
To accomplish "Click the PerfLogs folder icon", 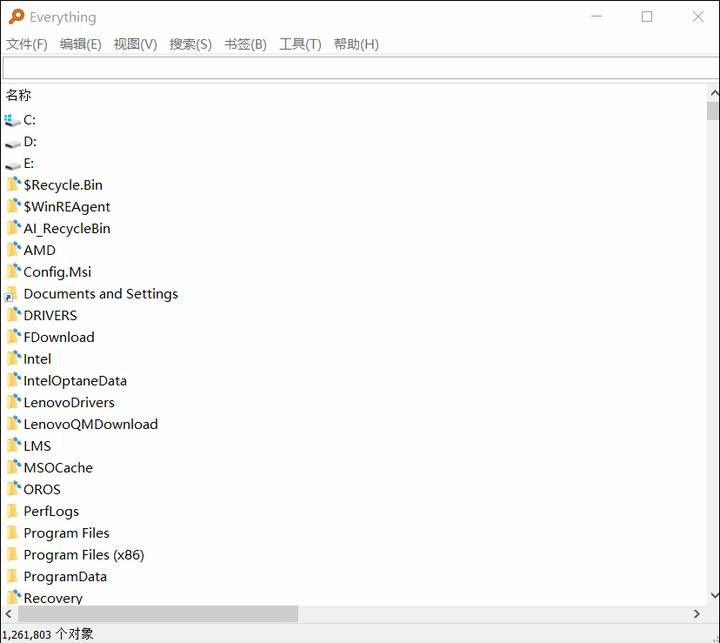I will click(x=13, y=511).
